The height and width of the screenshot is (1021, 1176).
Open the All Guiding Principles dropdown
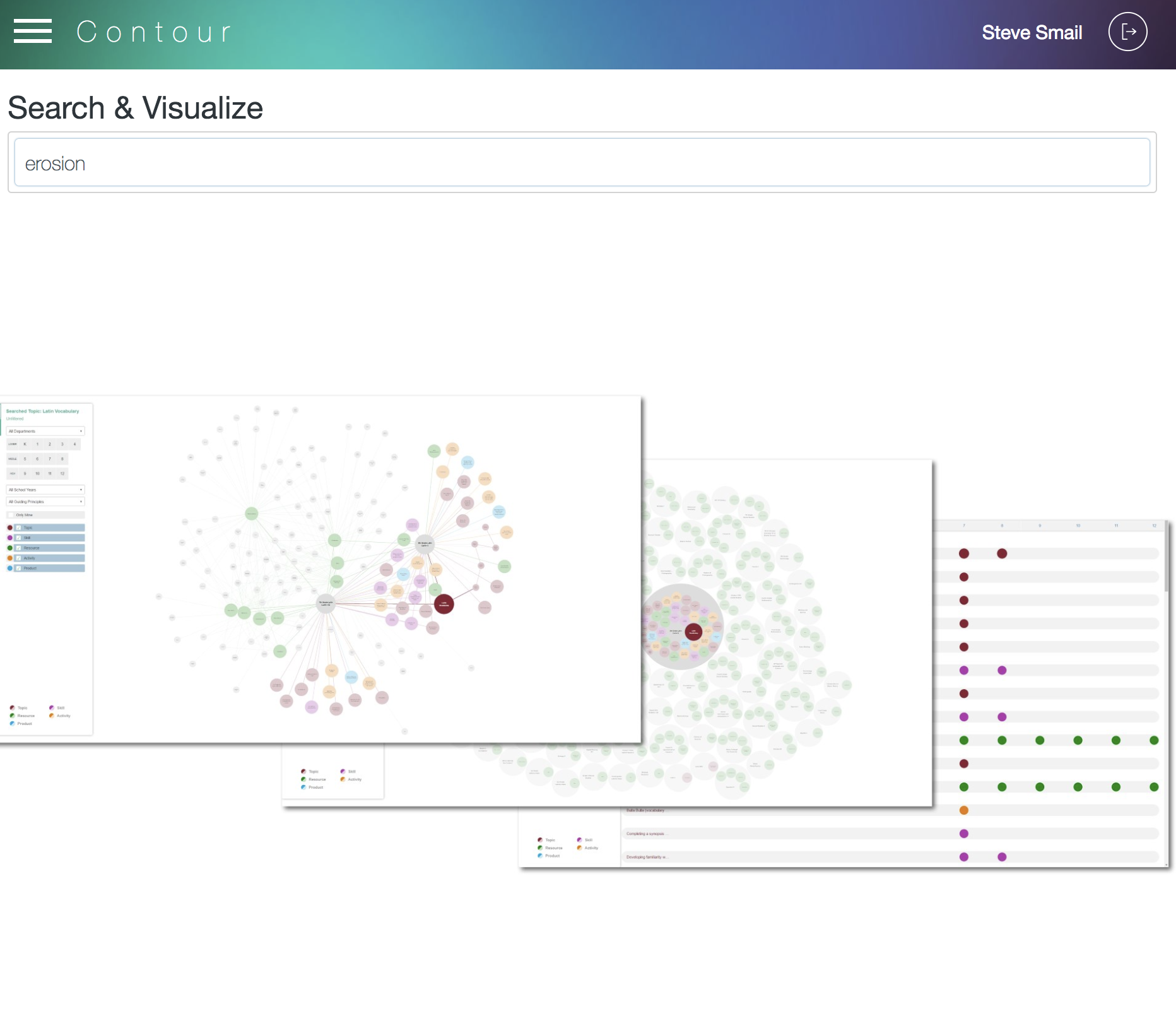coord(45,501)
